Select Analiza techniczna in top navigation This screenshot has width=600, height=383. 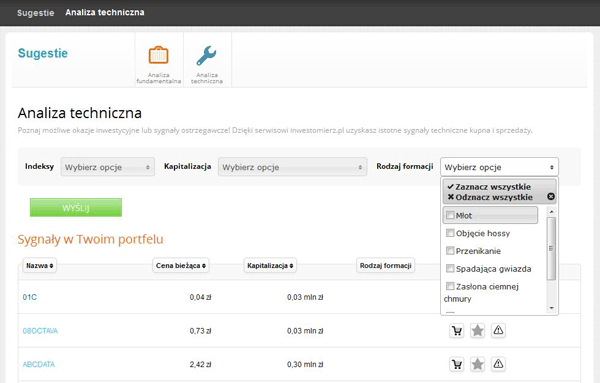click(x=105, y=13)
